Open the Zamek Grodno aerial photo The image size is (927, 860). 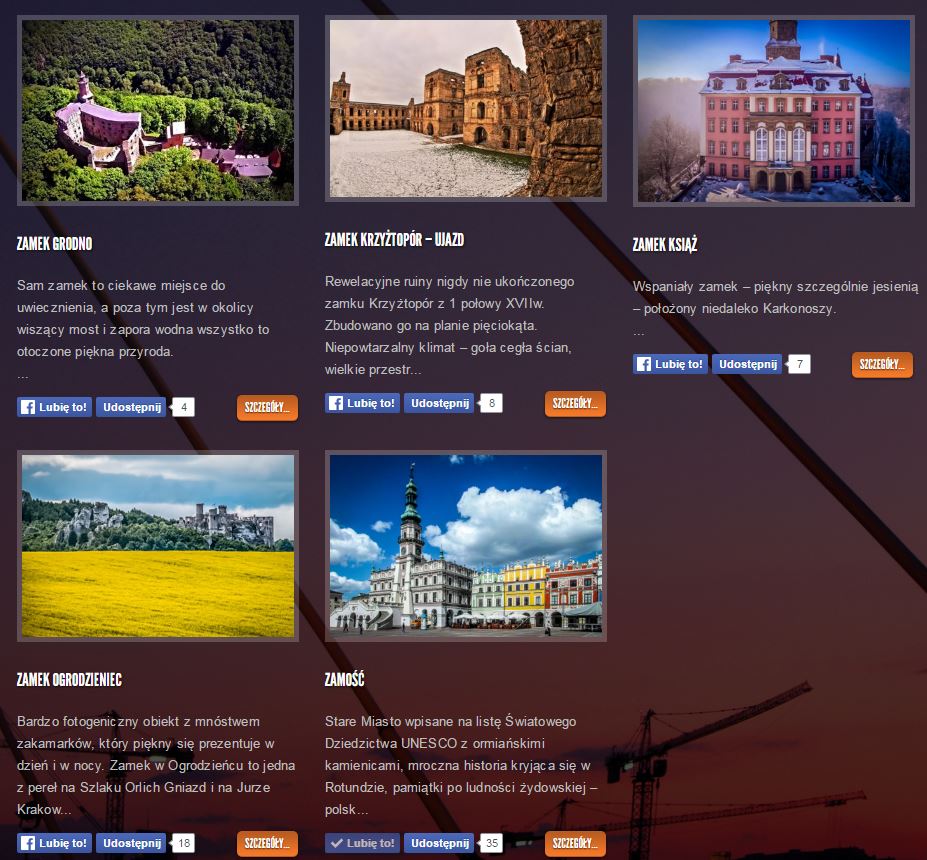tap(158, 111)
